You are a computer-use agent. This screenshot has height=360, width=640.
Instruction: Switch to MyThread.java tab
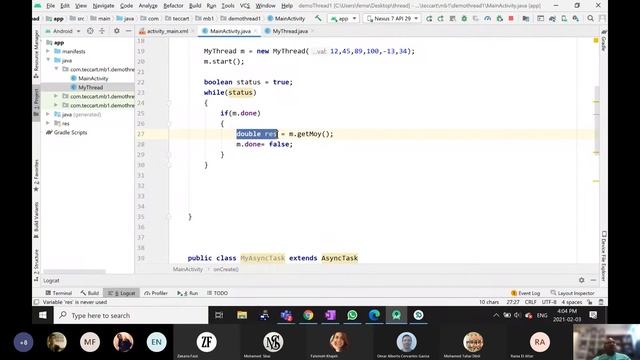coord(289,31)
